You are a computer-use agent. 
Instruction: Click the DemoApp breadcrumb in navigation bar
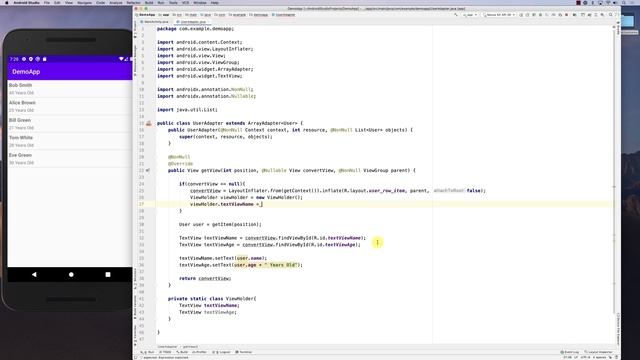click(x=146, y=15)
